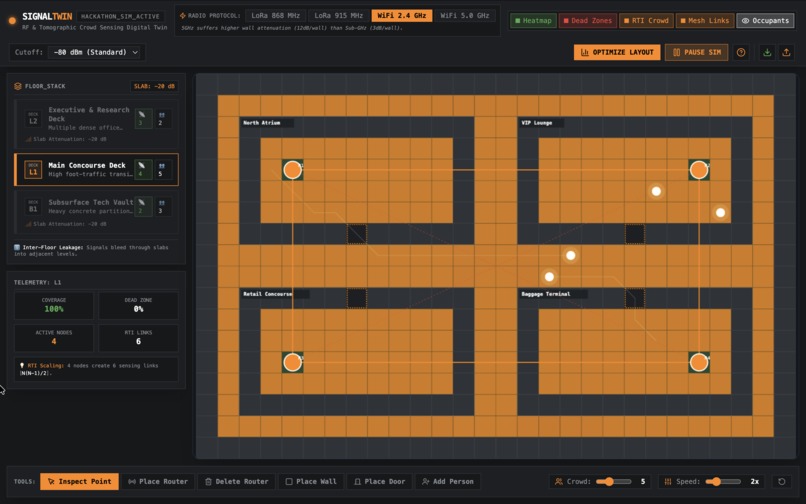Click the Dead Zone 0% telemetry card
This screenshot has width=806, height=504.
[138, 305]
